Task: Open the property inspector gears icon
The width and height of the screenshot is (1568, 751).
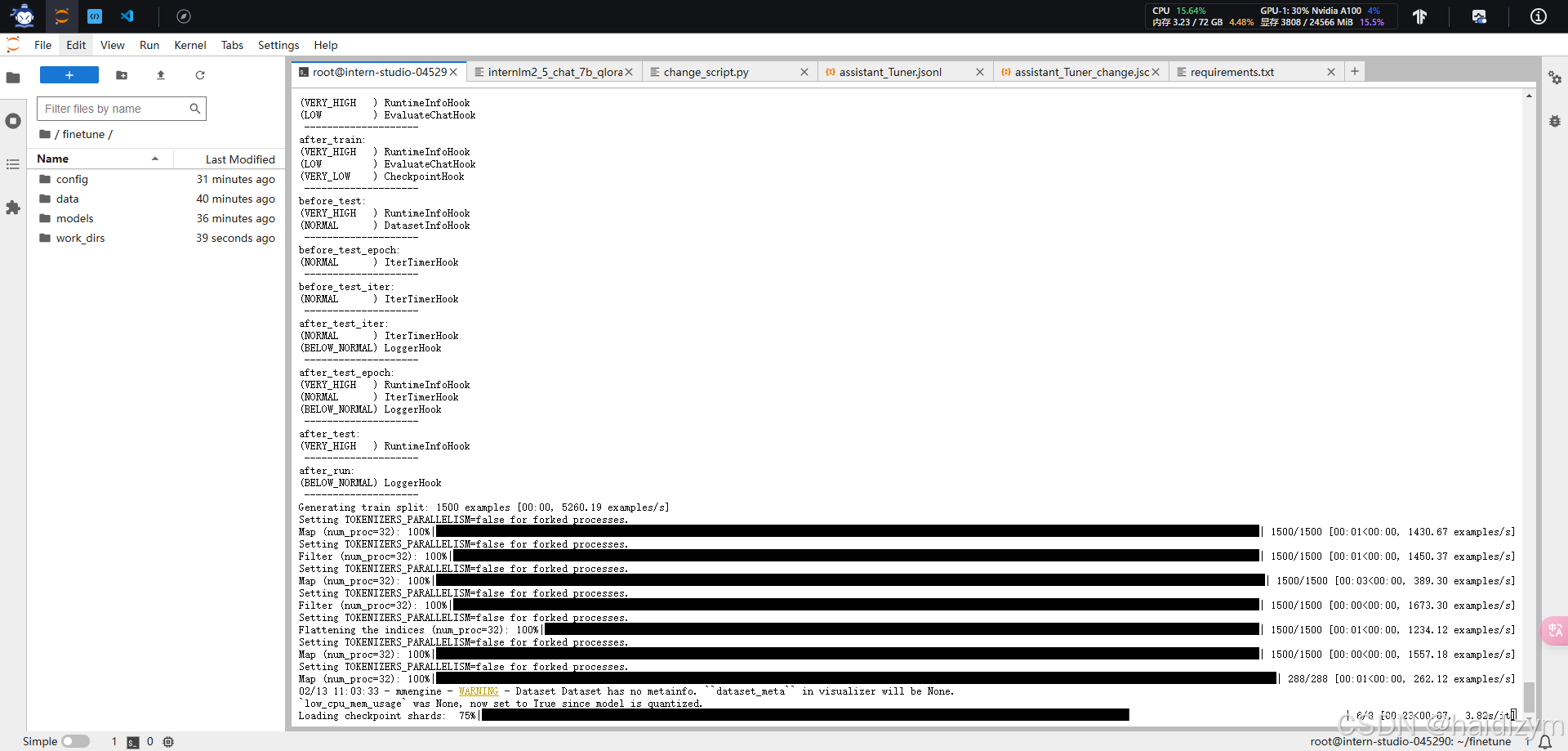Action: [x=1555, y=78]
